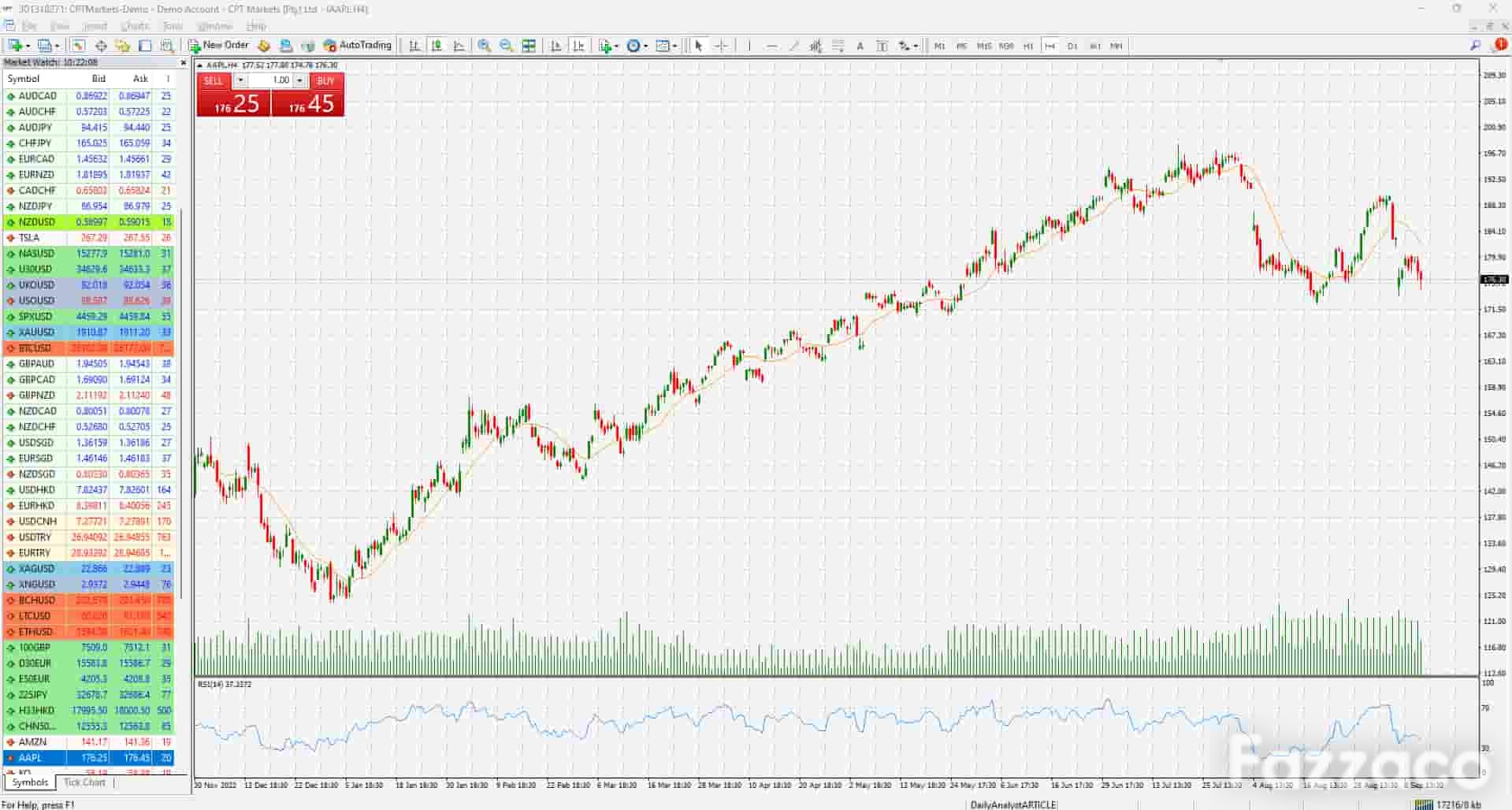
Task: Open the File menu
Action: (29, 26)
